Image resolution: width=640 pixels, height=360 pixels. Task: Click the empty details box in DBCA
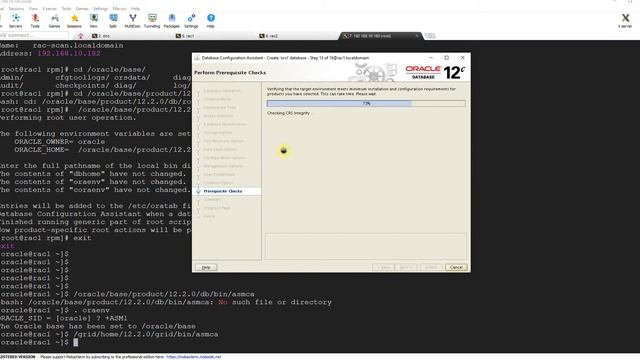coord(366,246)
